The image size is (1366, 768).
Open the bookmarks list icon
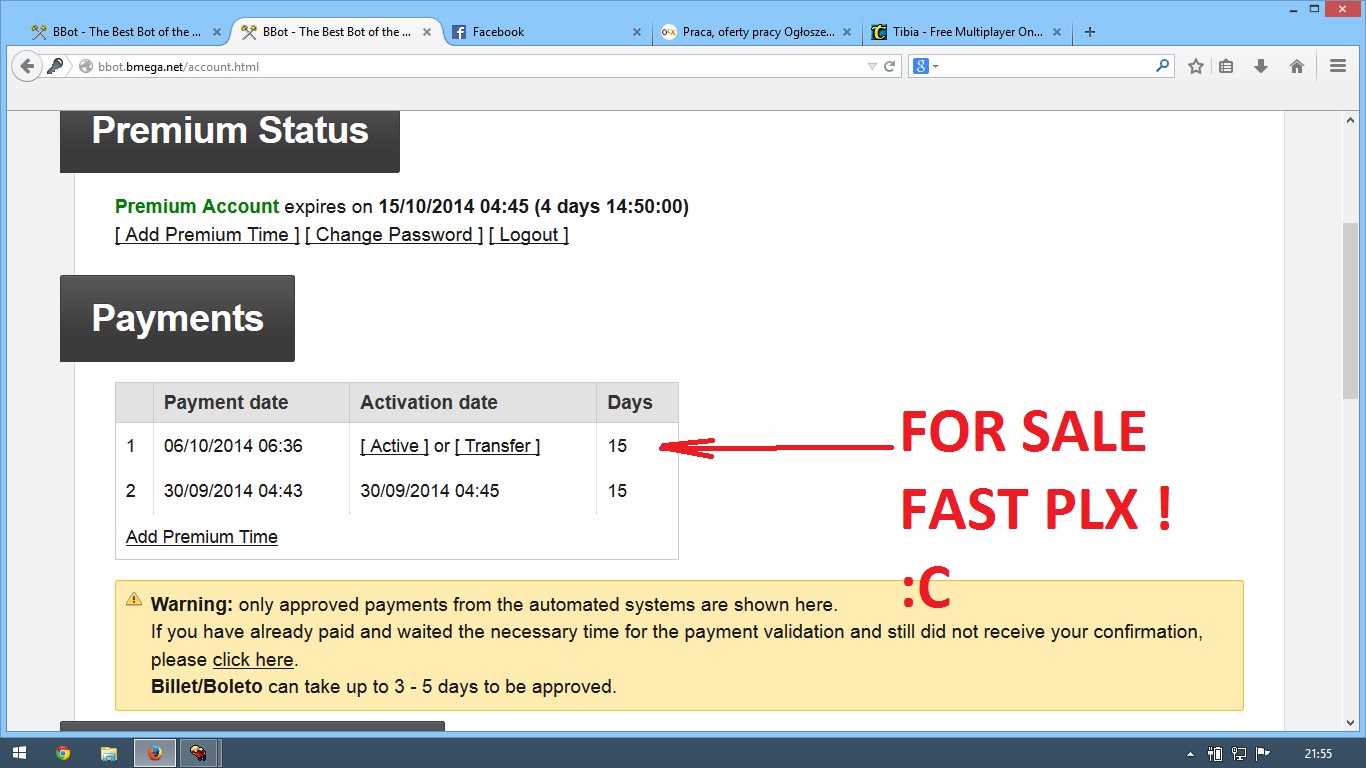[1227, 67]
